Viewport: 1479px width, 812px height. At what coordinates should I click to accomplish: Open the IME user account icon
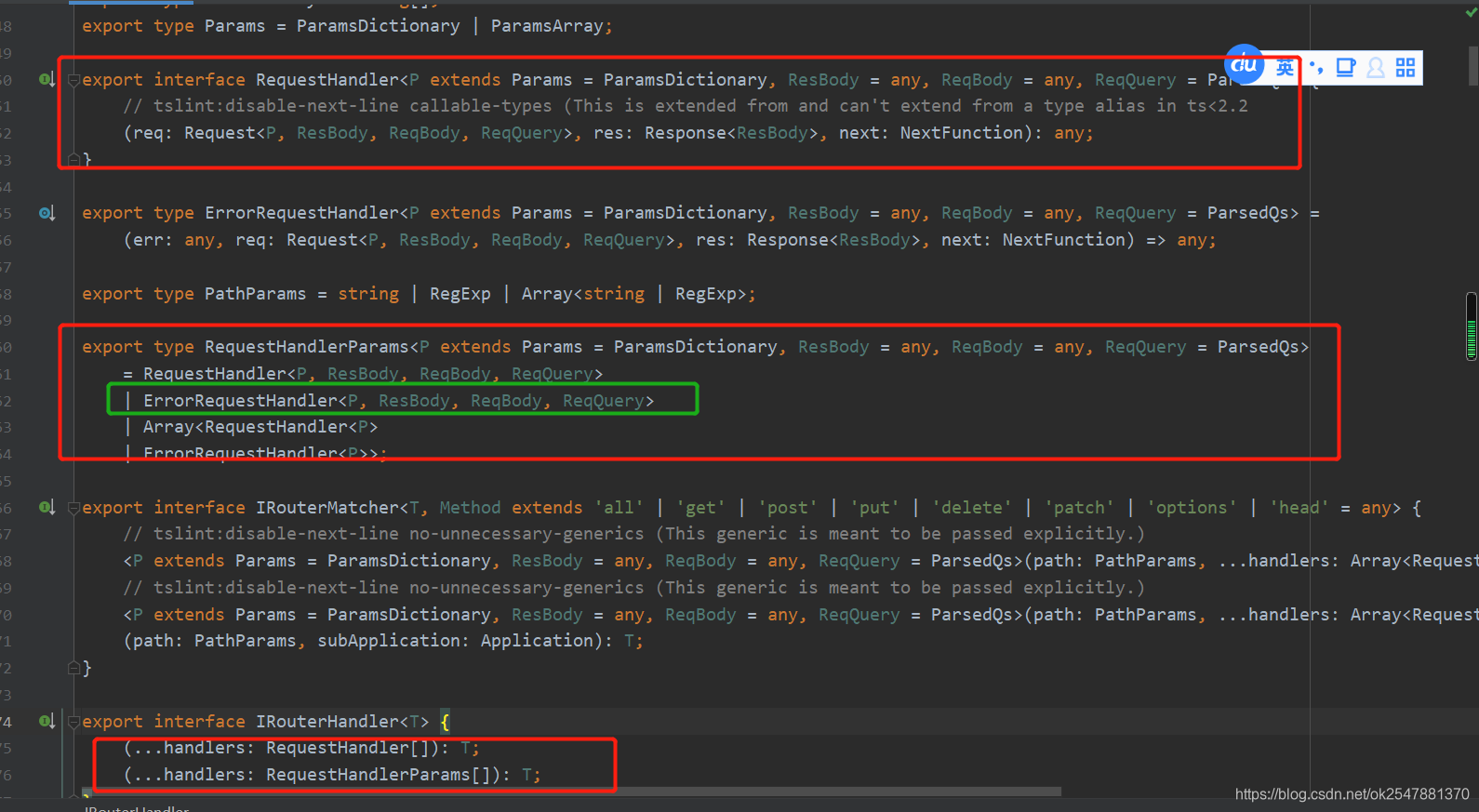(1376, 68)
